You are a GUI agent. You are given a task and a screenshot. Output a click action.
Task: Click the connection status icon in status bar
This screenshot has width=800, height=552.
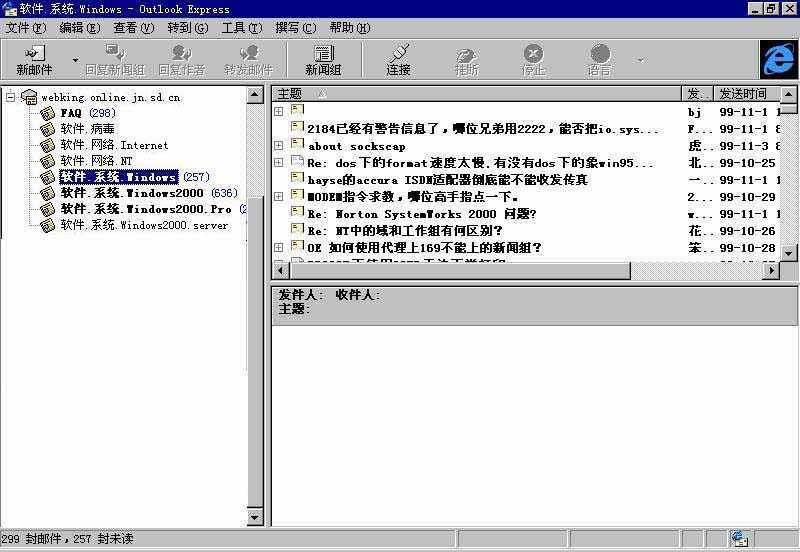coord(739,539)
